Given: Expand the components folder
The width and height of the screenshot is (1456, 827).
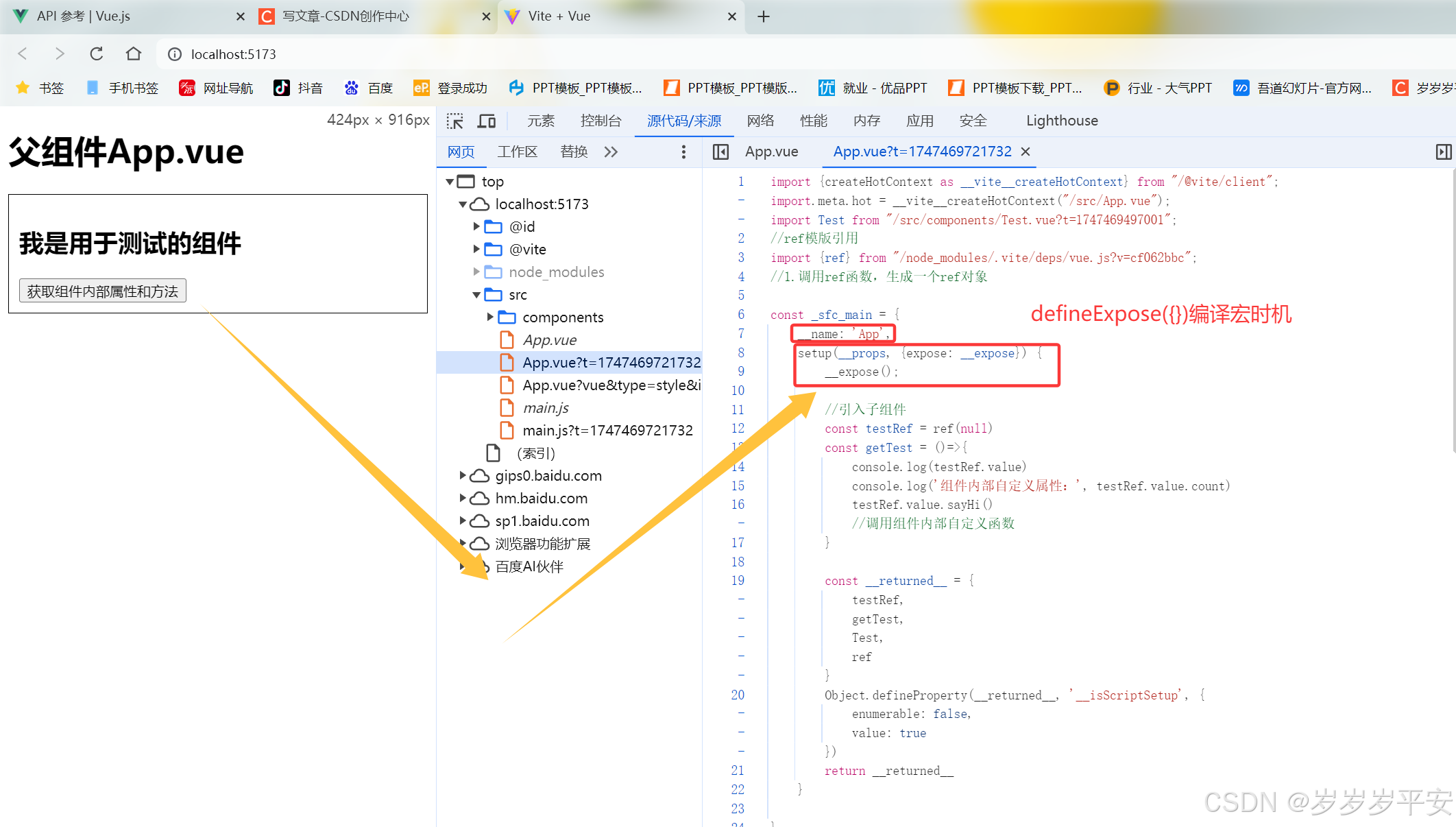Looking at the screenshot, I should point(490,317).
